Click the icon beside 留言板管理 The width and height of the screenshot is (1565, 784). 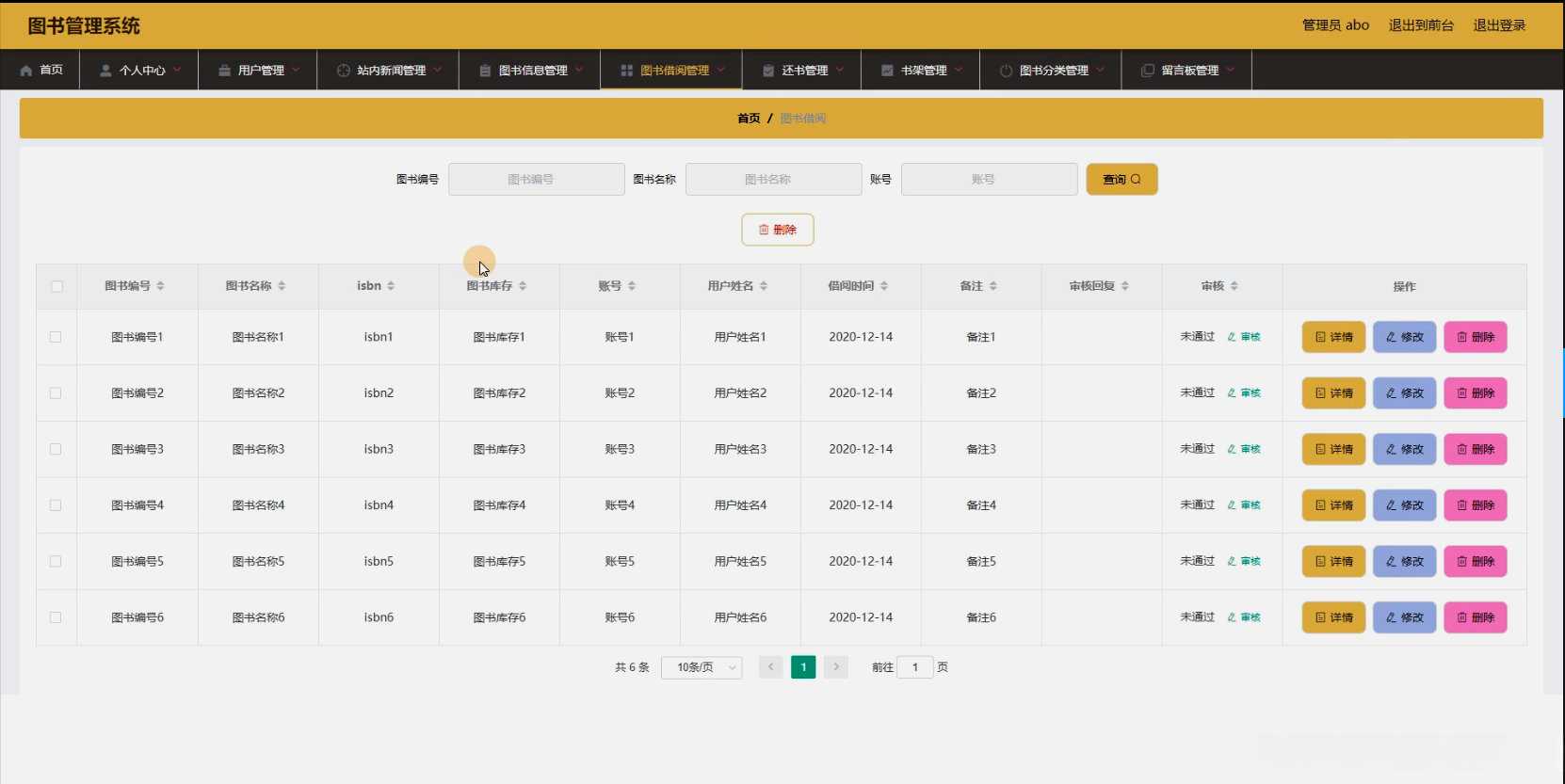pyautogui.click(x=1147, y=71)
